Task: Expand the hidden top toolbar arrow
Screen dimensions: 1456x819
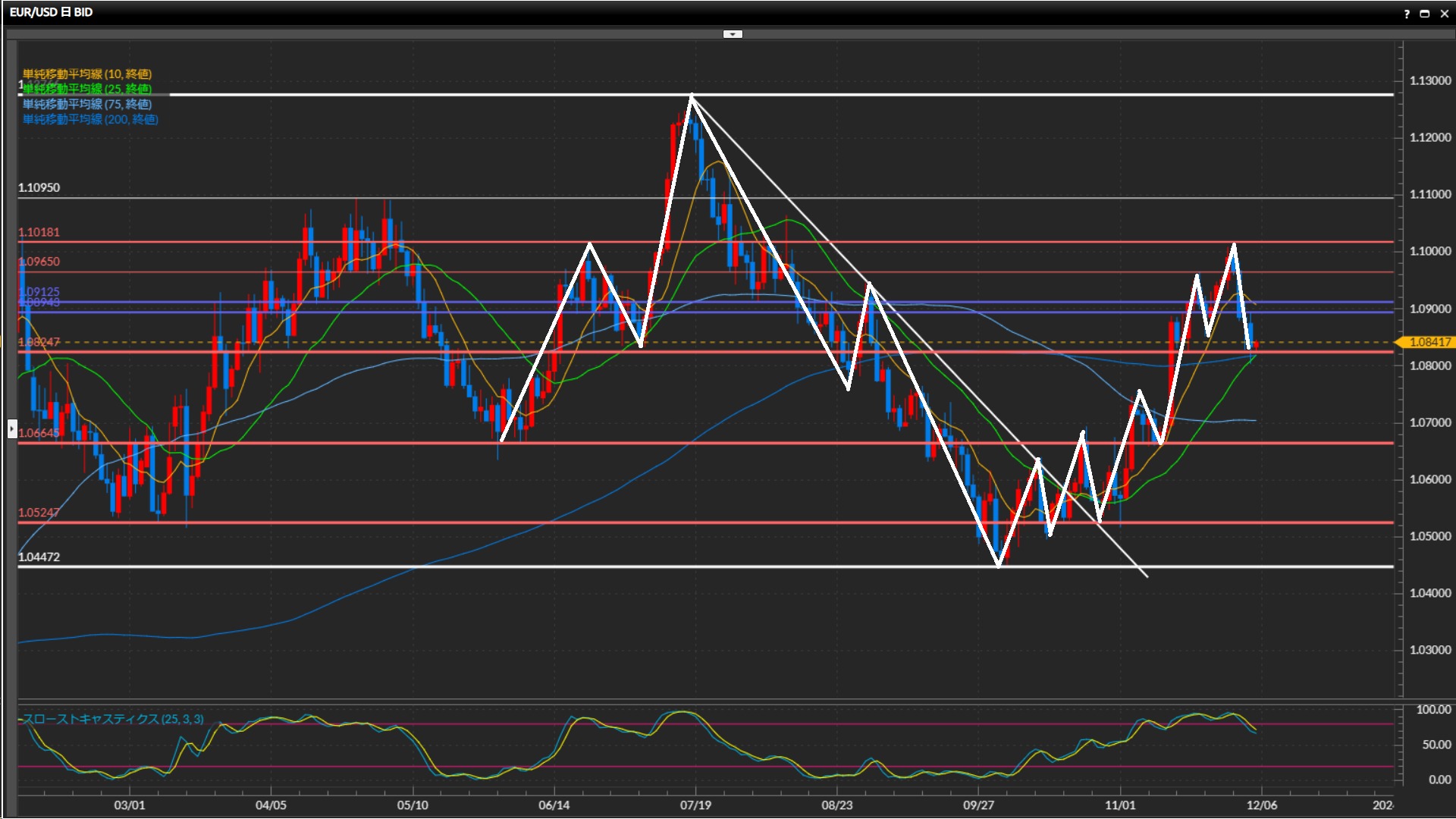Action: (x=733, y=34)
